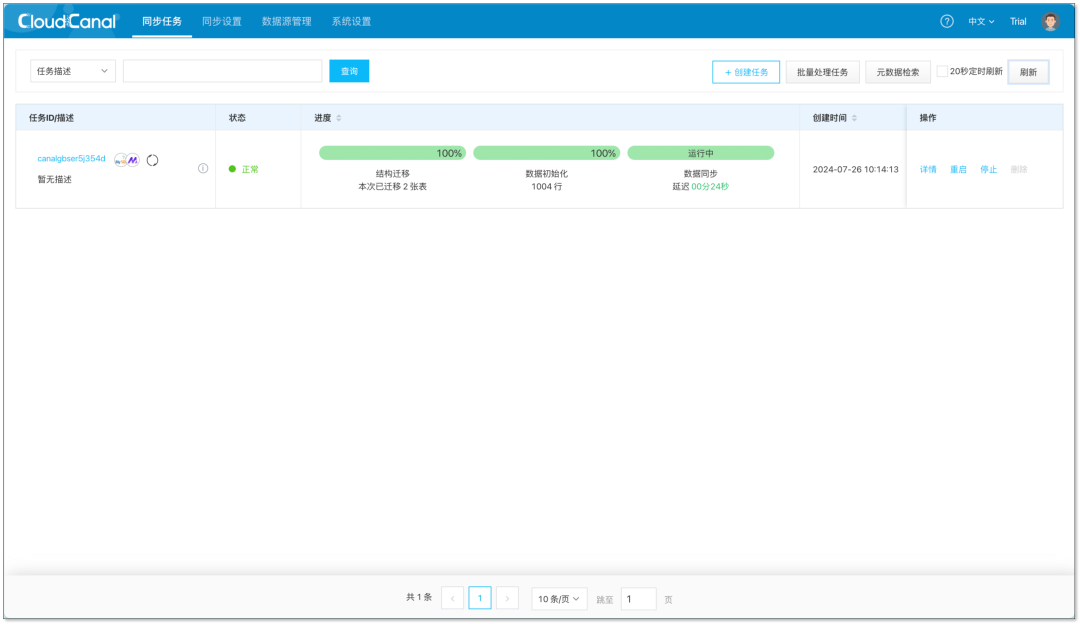This screenshot has width=1080, height=624.
Task: Open the help question mark icon
Action: 946,21
